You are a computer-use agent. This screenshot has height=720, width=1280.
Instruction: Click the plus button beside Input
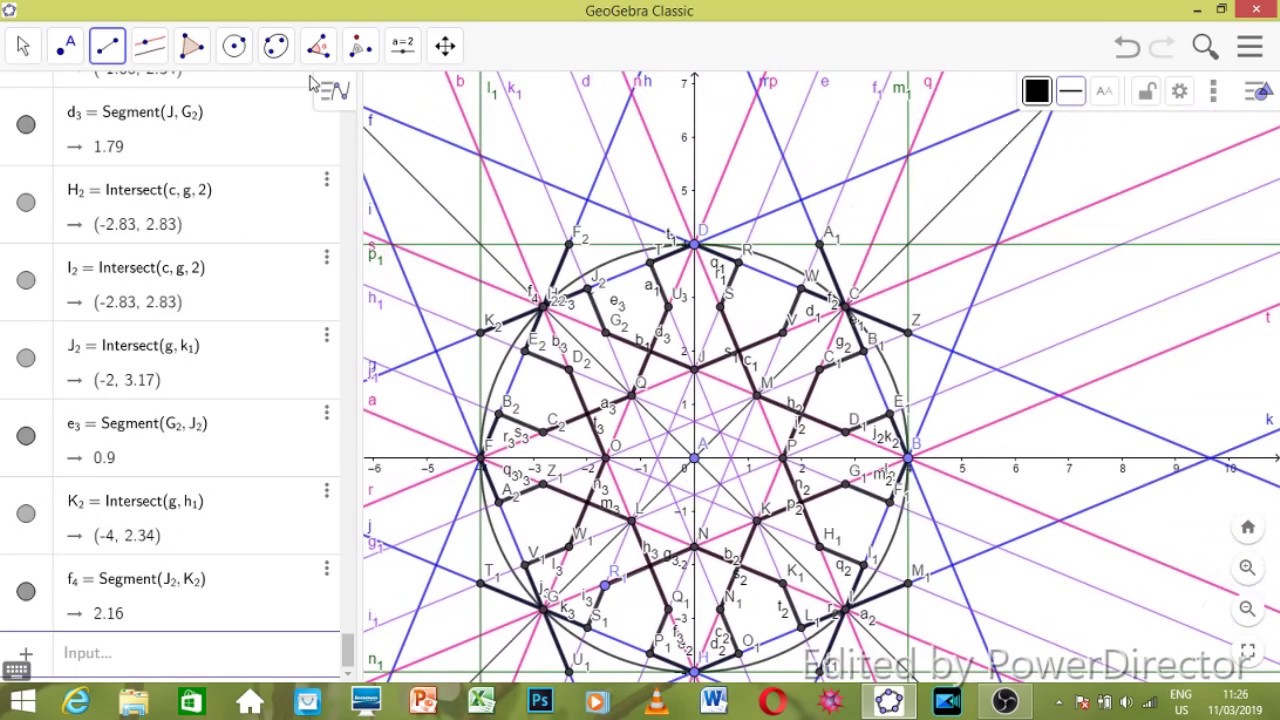26,653
